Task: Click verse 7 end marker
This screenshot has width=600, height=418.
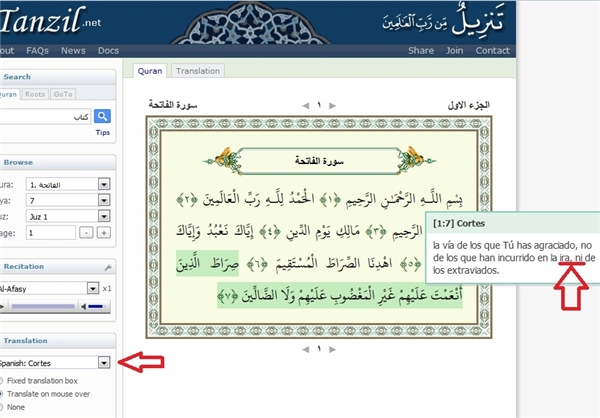Action: point(228,296)
